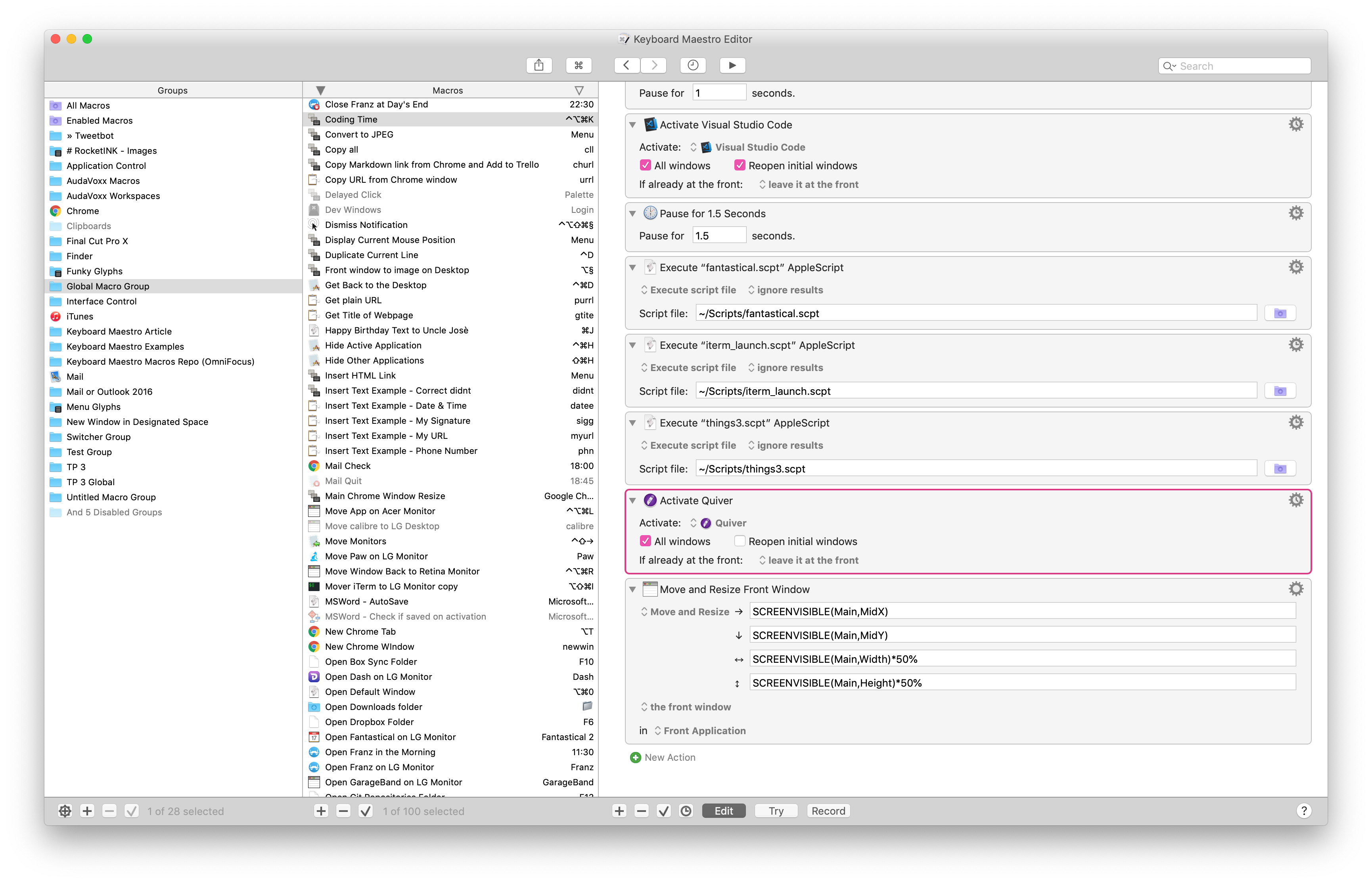1372x884 pixels.
Task: Open Visual Studio Code application dropdown
Action: pyautogui.click(x=748, y=147)
